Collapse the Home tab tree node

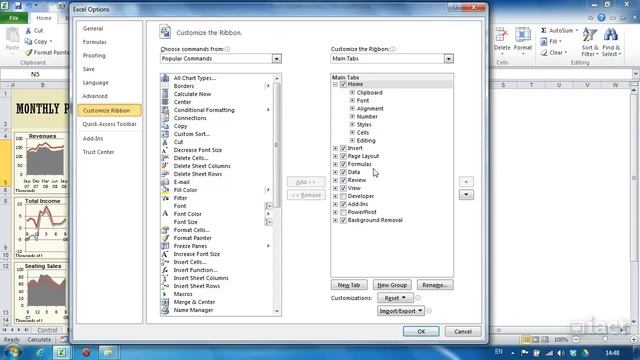[335, 84]
